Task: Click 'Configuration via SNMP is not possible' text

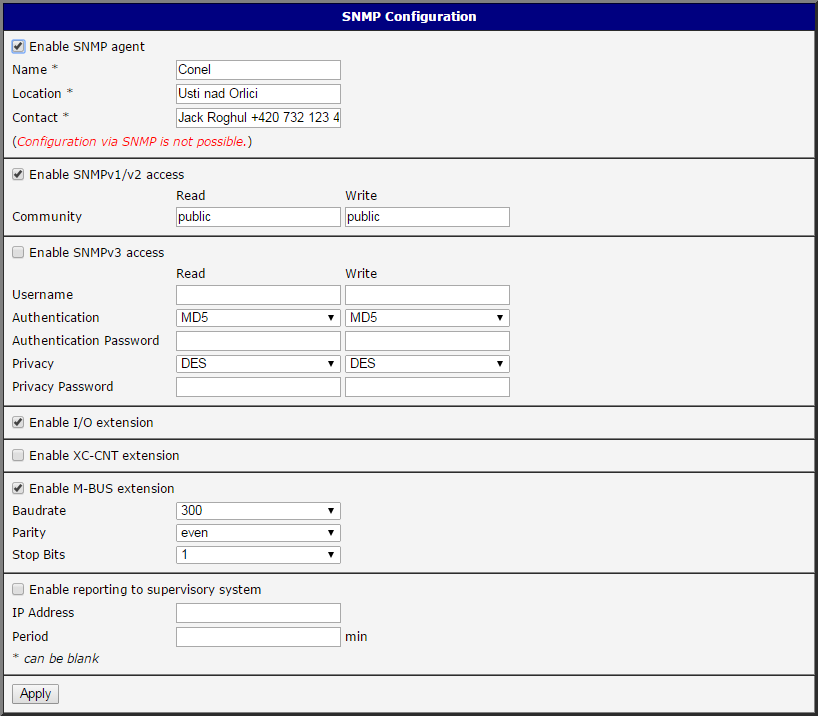Action: click(132, 141)
